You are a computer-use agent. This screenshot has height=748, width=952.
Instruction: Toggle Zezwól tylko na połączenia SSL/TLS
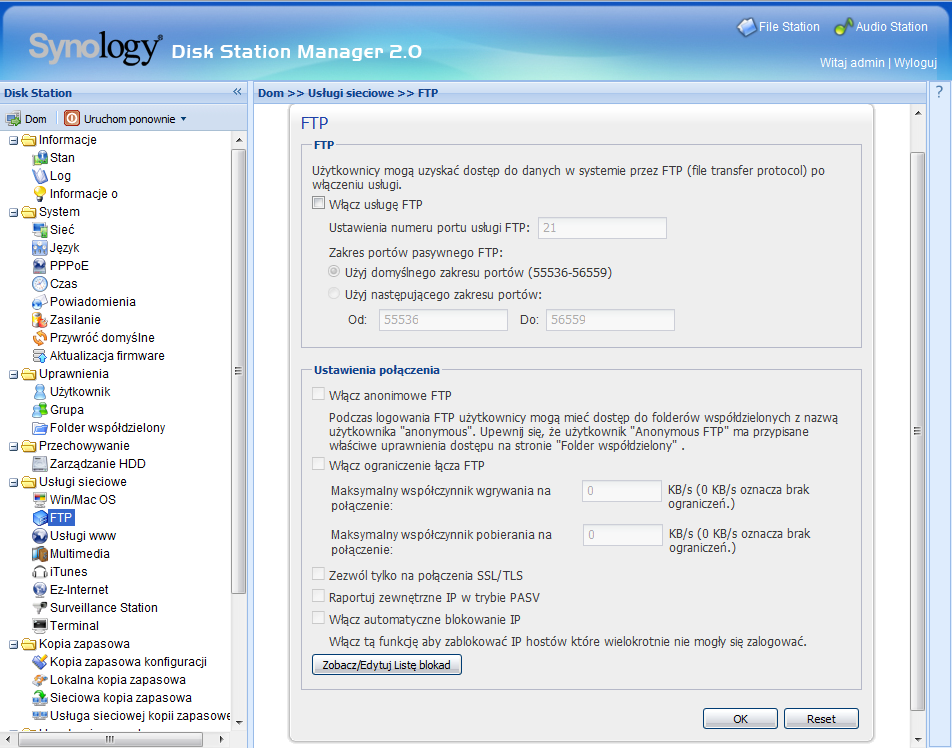[319, 574]
